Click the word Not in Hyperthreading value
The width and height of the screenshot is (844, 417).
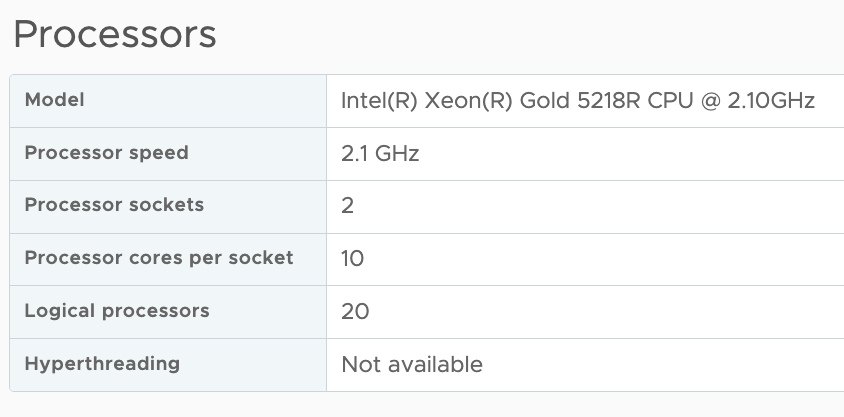click(359, 364)
